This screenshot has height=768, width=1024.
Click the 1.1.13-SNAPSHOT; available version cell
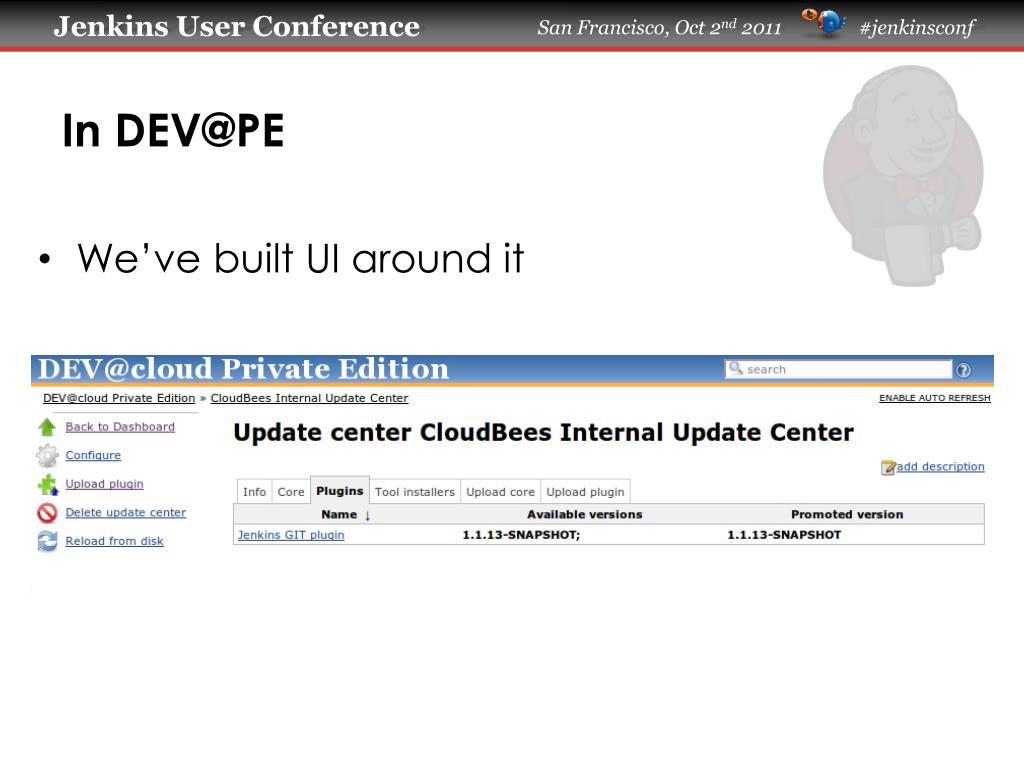click(521, 535)
